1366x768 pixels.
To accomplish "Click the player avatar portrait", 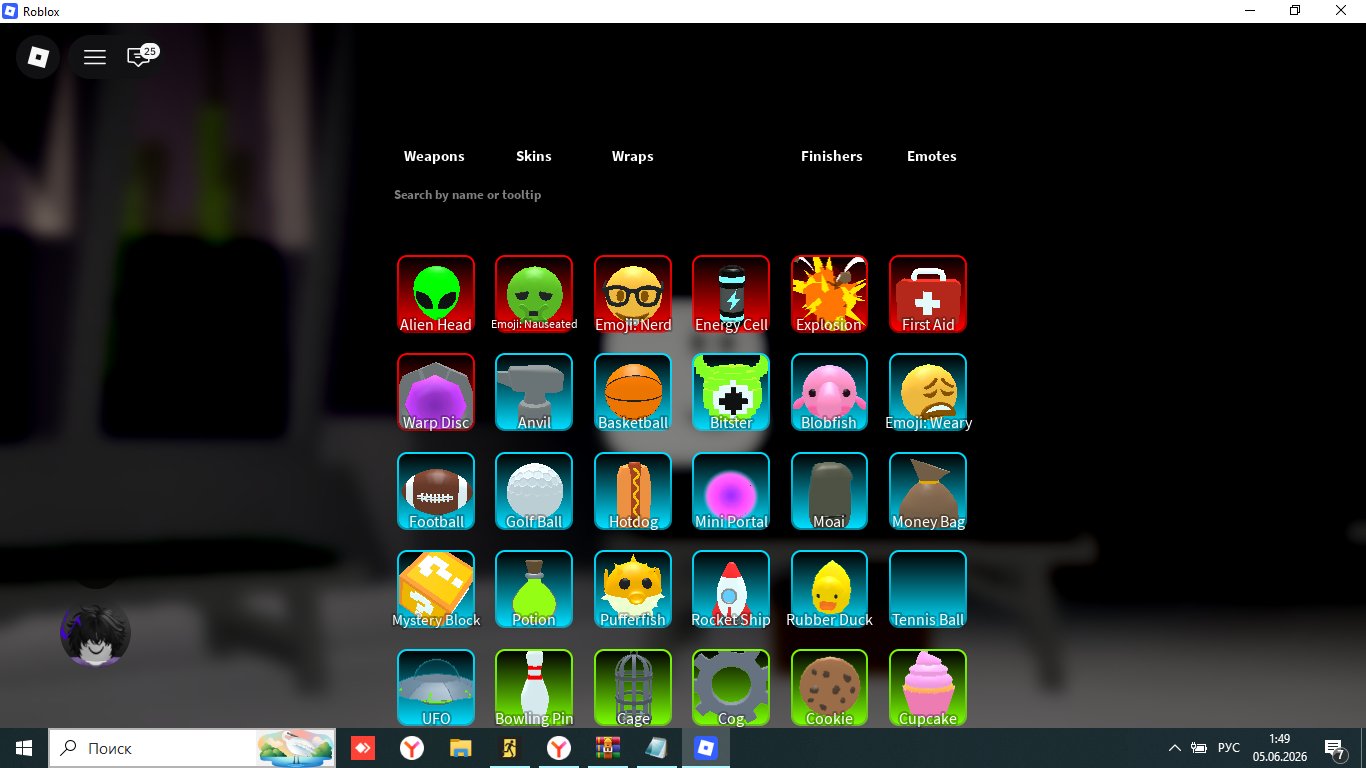I will pyautogui.click(x=95, y=633).
